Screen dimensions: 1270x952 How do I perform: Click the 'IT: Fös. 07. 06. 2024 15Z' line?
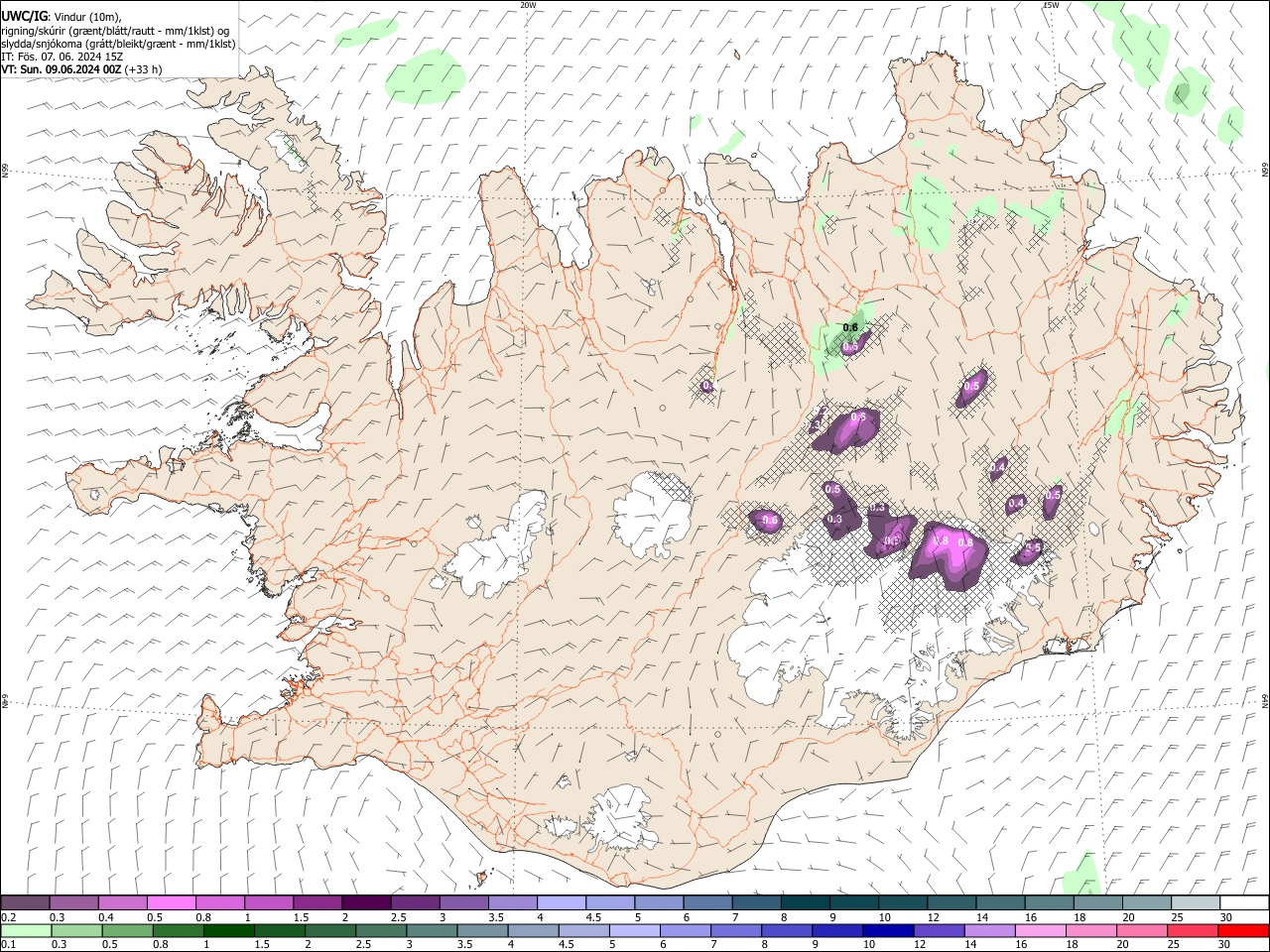62,57
